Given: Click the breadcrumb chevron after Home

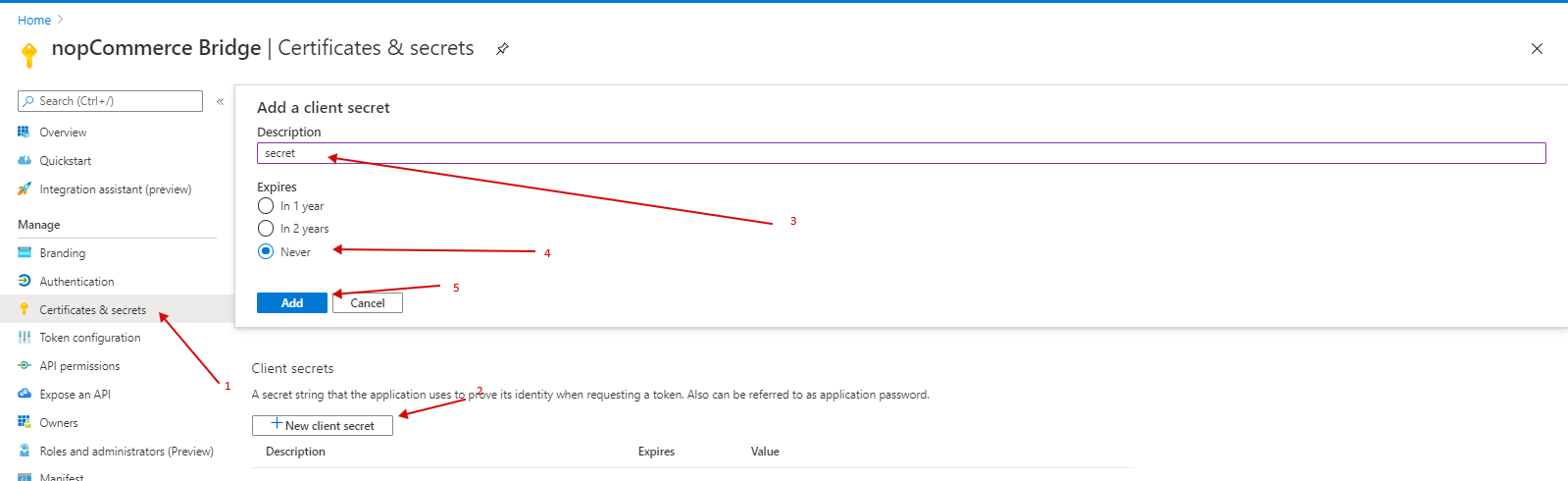Looking at the screenshot, I should 60,20.
